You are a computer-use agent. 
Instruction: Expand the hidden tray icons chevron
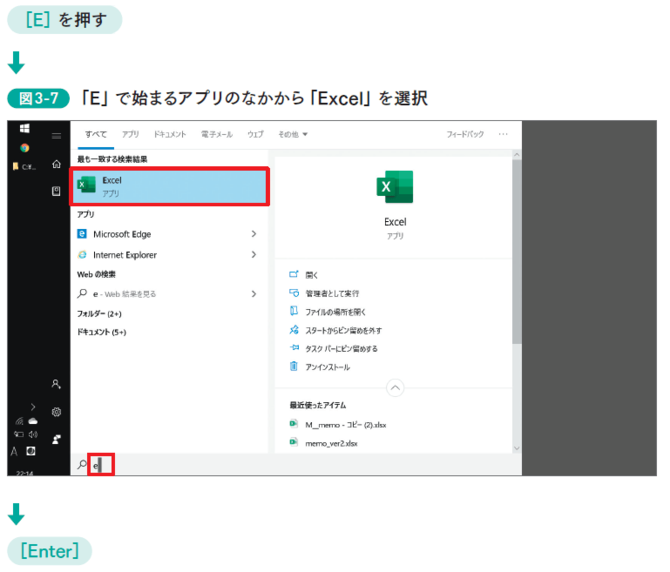click(x=33, y=407)
